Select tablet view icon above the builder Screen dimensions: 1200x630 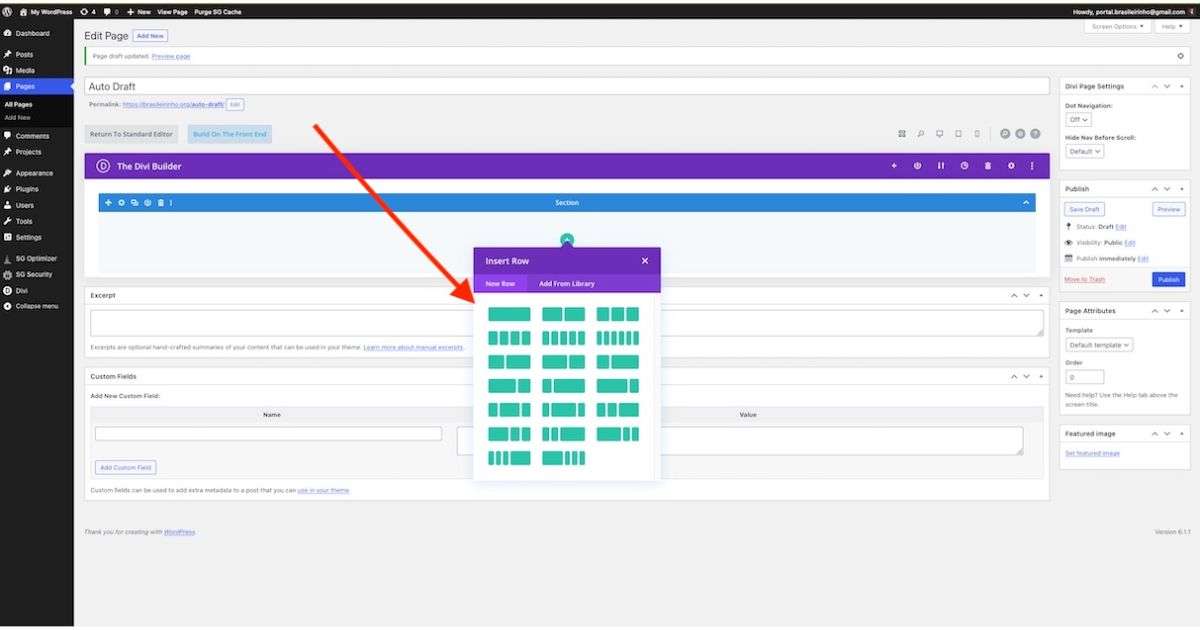coord(958,133)
